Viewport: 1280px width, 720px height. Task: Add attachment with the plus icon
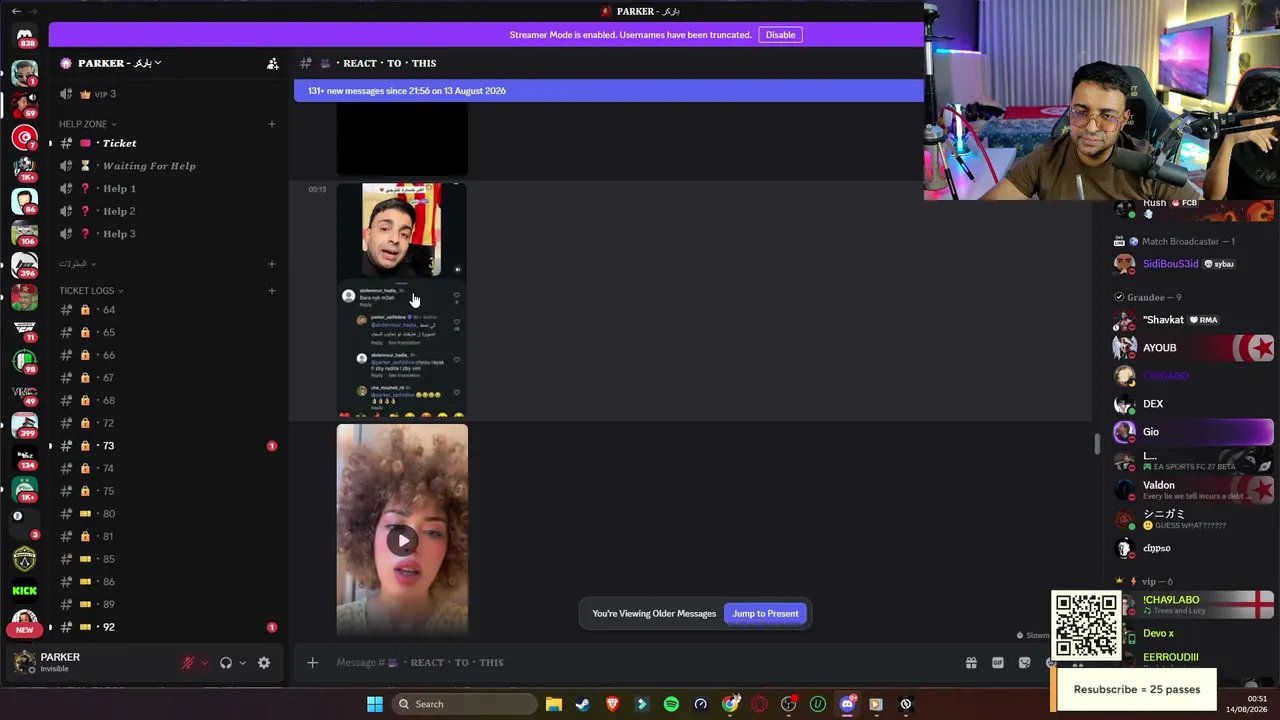tap(312, 662)
